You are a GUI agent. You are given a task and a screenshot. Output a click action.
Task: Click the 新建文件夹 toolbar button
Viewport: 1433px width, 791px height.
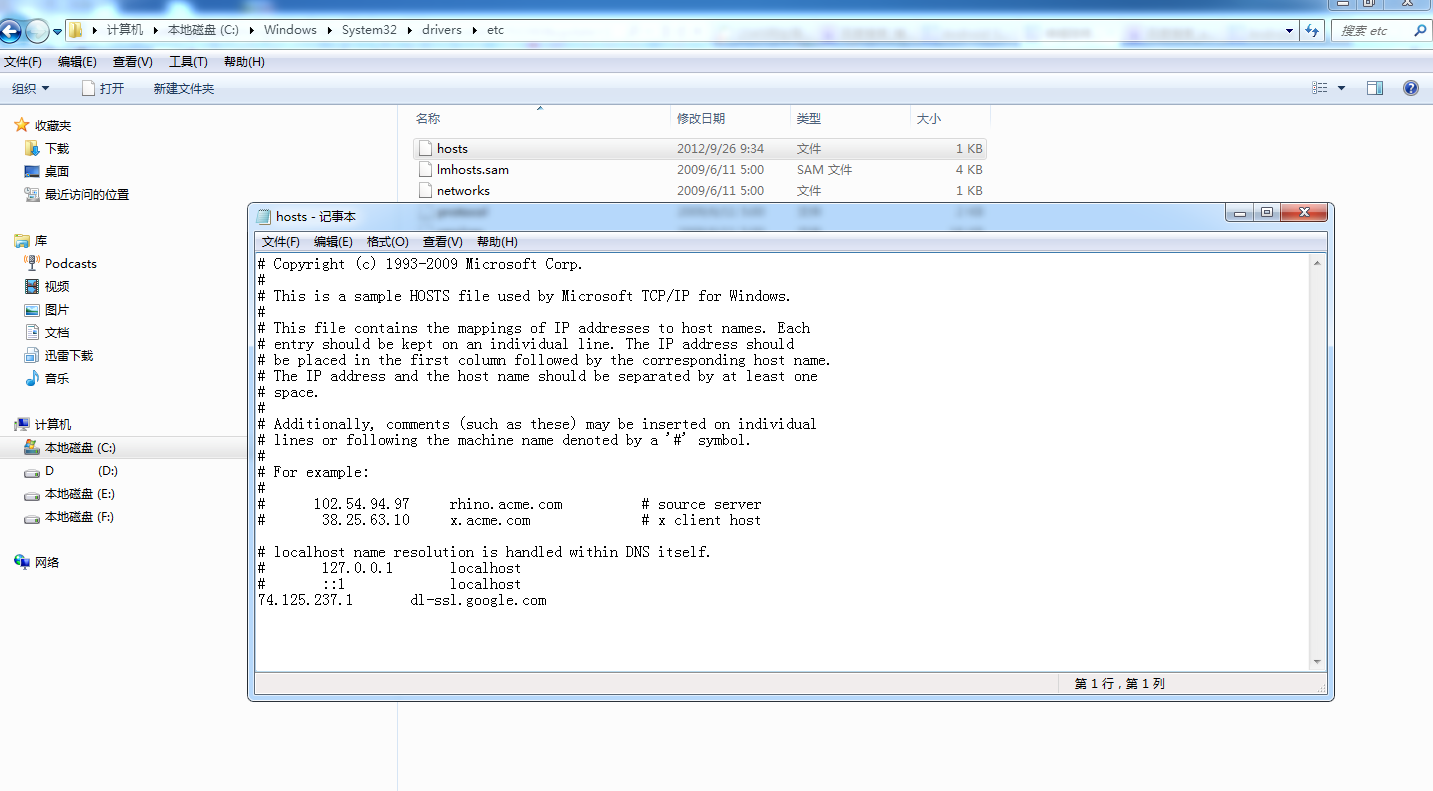point(184,88)
